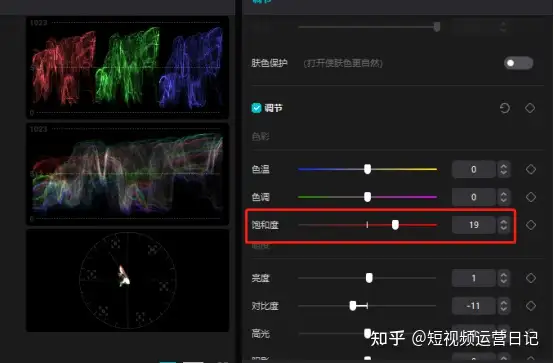
Task: Click the 色温 slider handle
Action: (367, 169)
